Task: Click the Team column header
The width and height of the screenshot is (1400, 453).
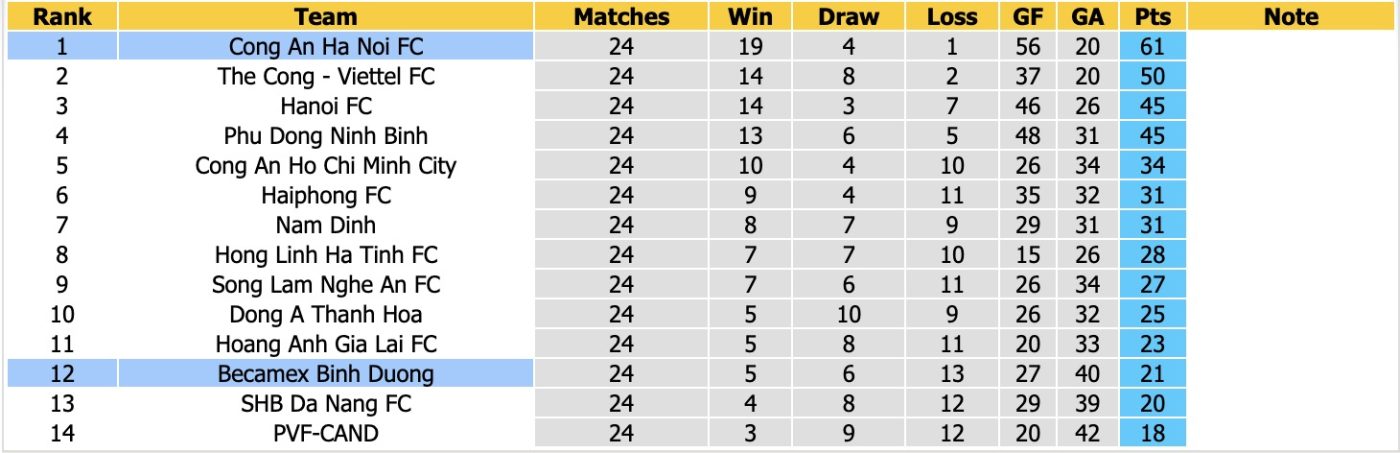Action: click(x=326, y=16)
